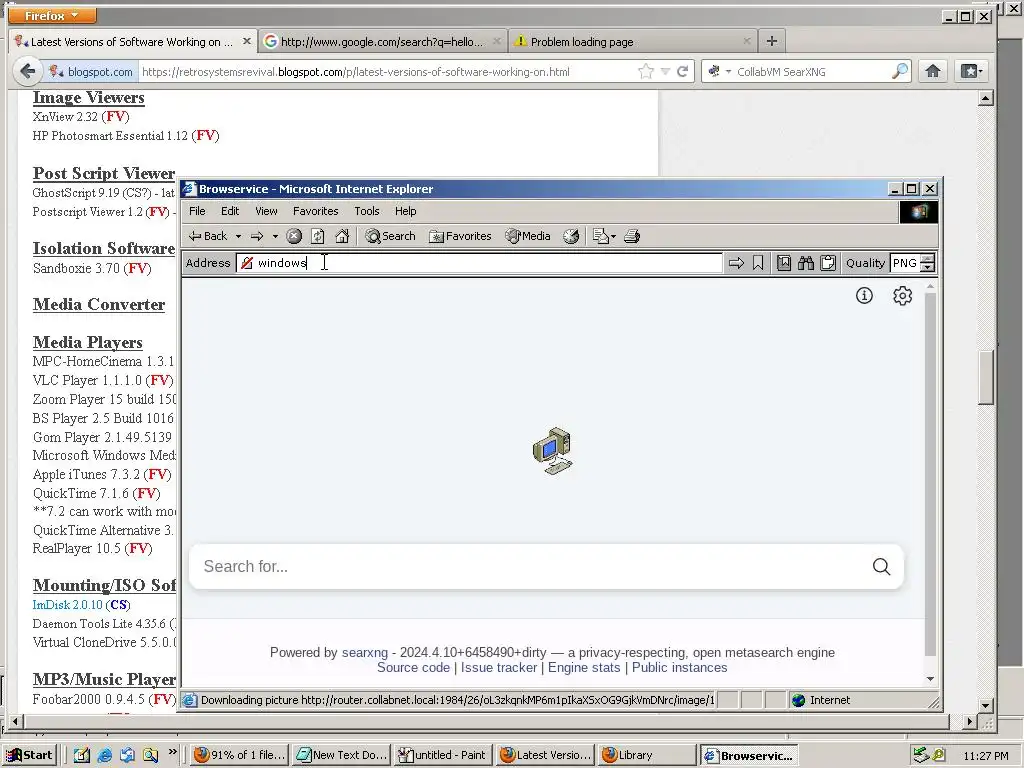The height and width of the screenshot is (768, 1024).
Task: Click the IE History clock icon
Action: coord(571,236)
